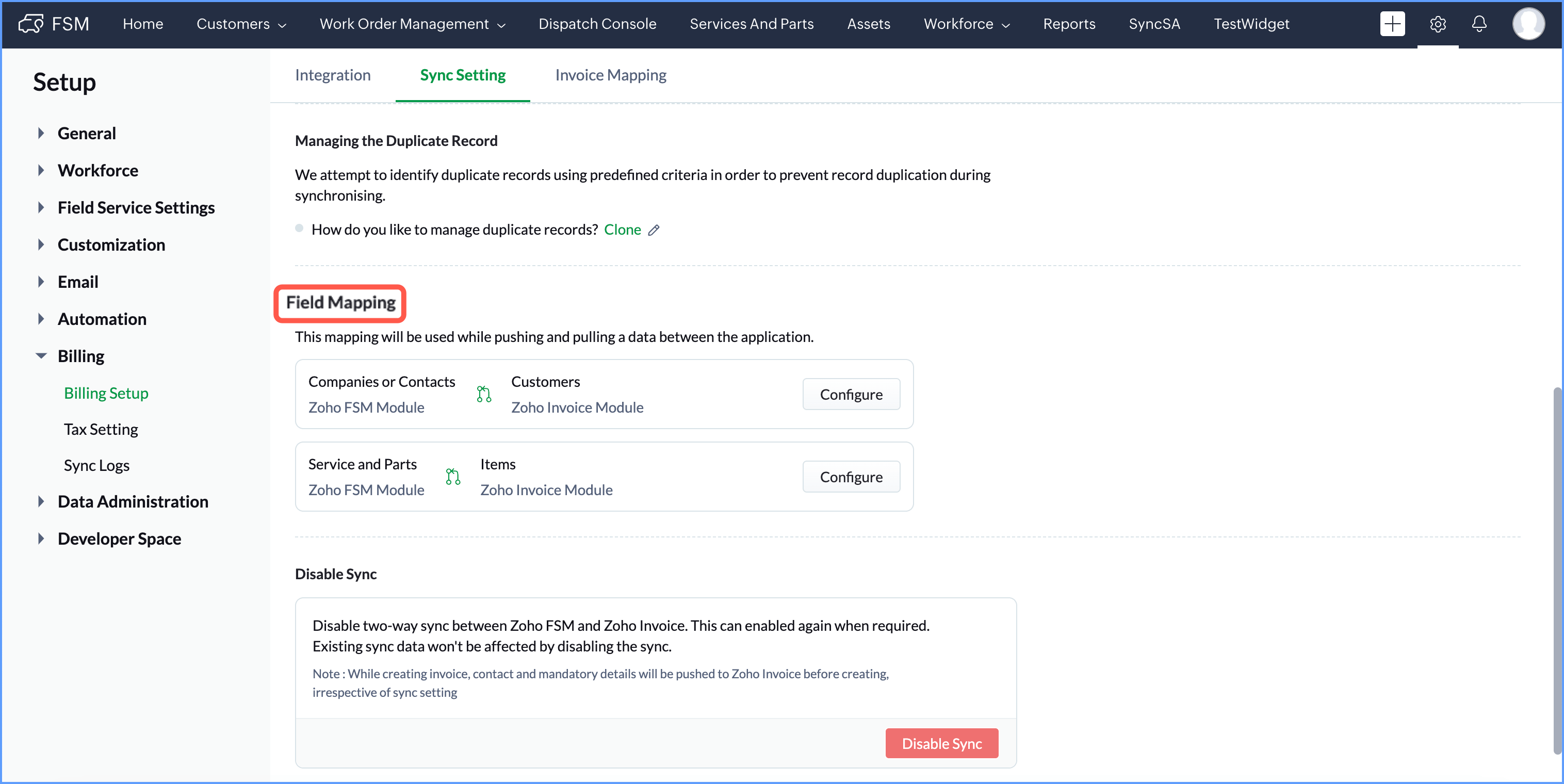Expand the Data Administration section

(41, 501)
